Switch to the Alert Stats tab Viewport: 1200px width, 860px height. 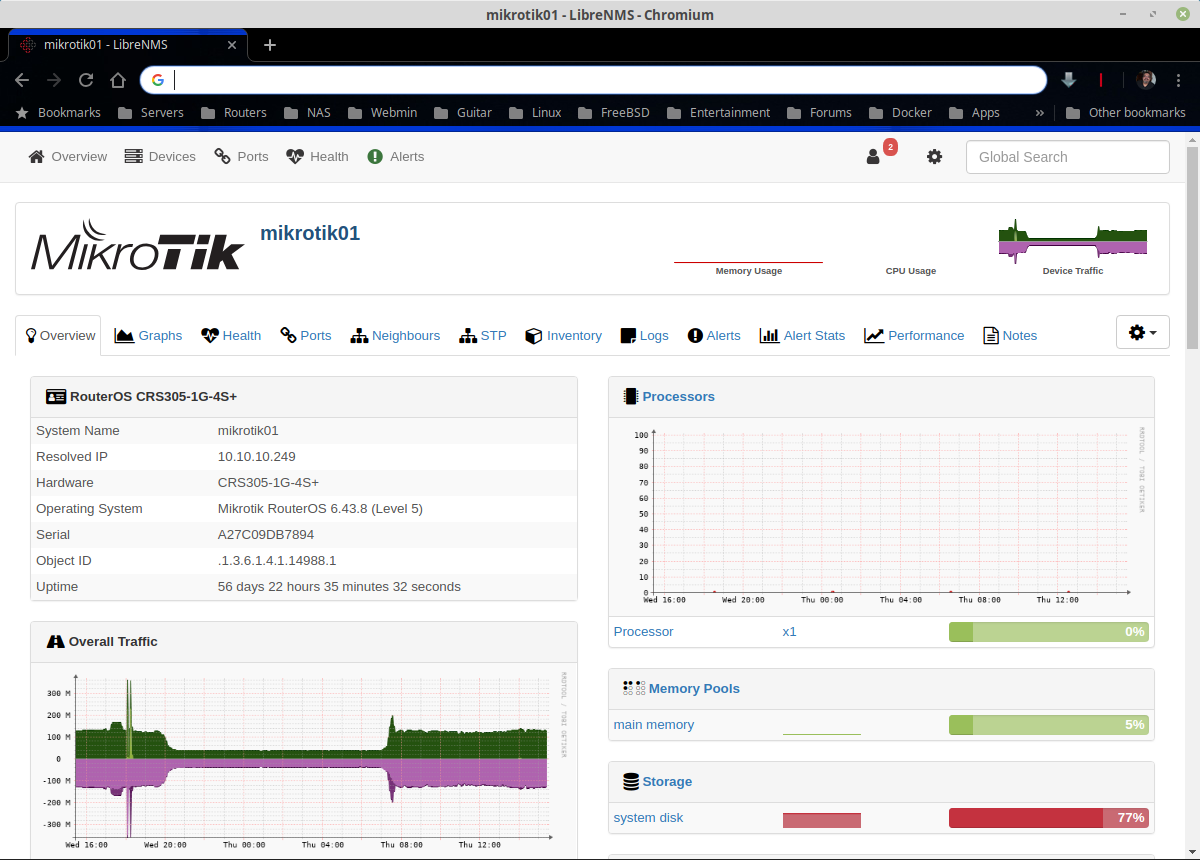802,336
